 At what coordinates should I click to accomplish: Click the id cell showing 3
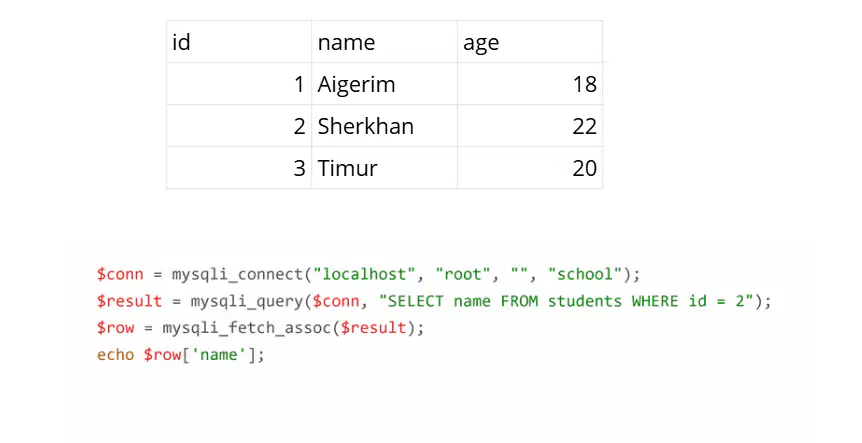(x=239, y=168)
